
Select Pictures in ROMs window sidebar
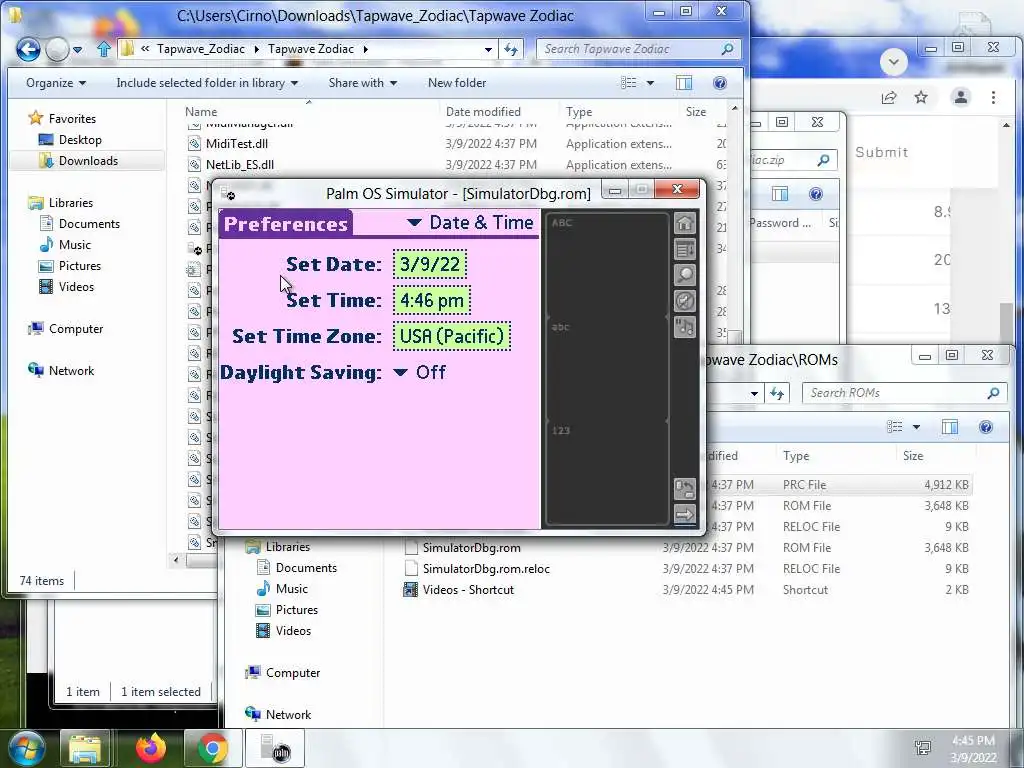[x=296, y=610]
